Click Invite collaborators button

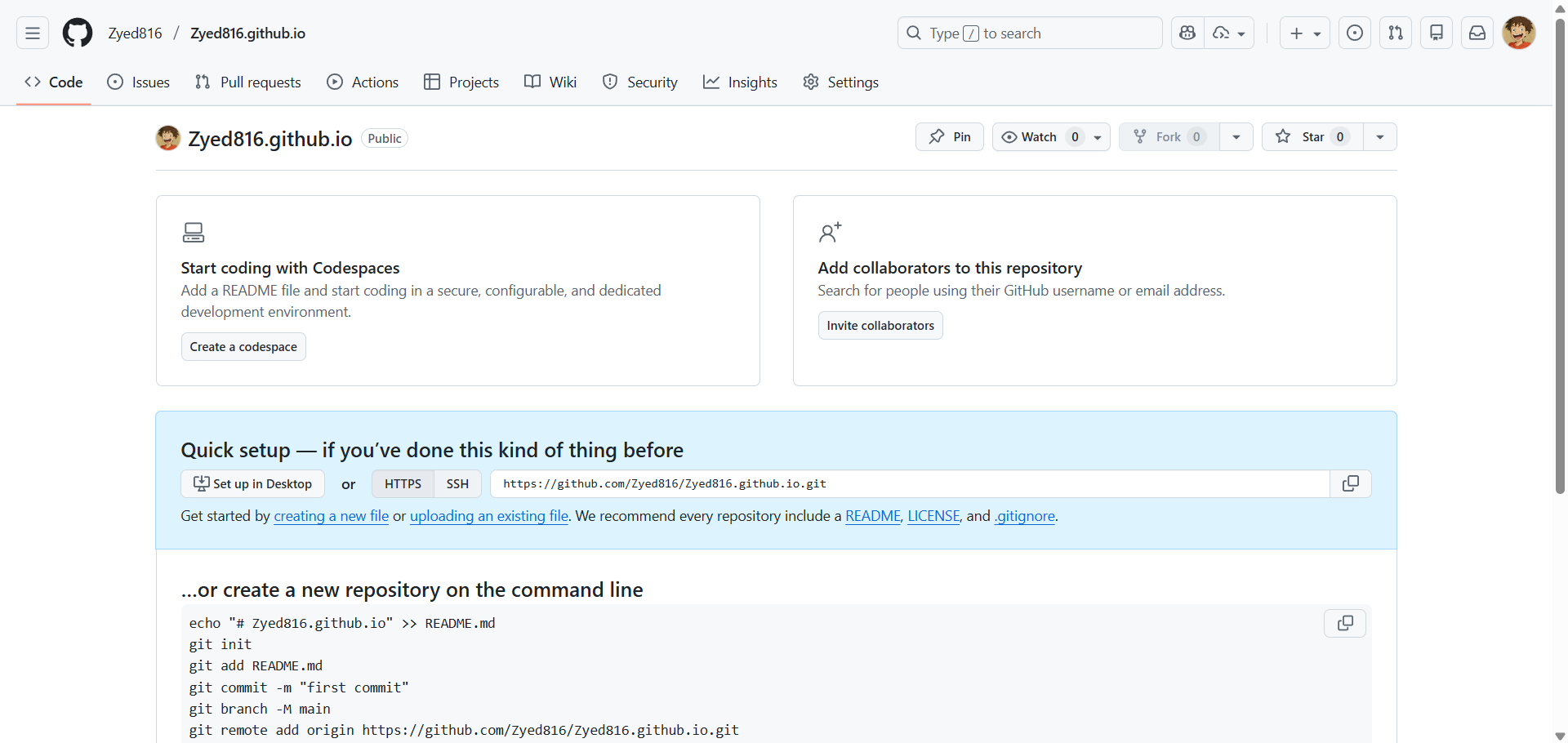pyautogui.click(x=880, y=326)
